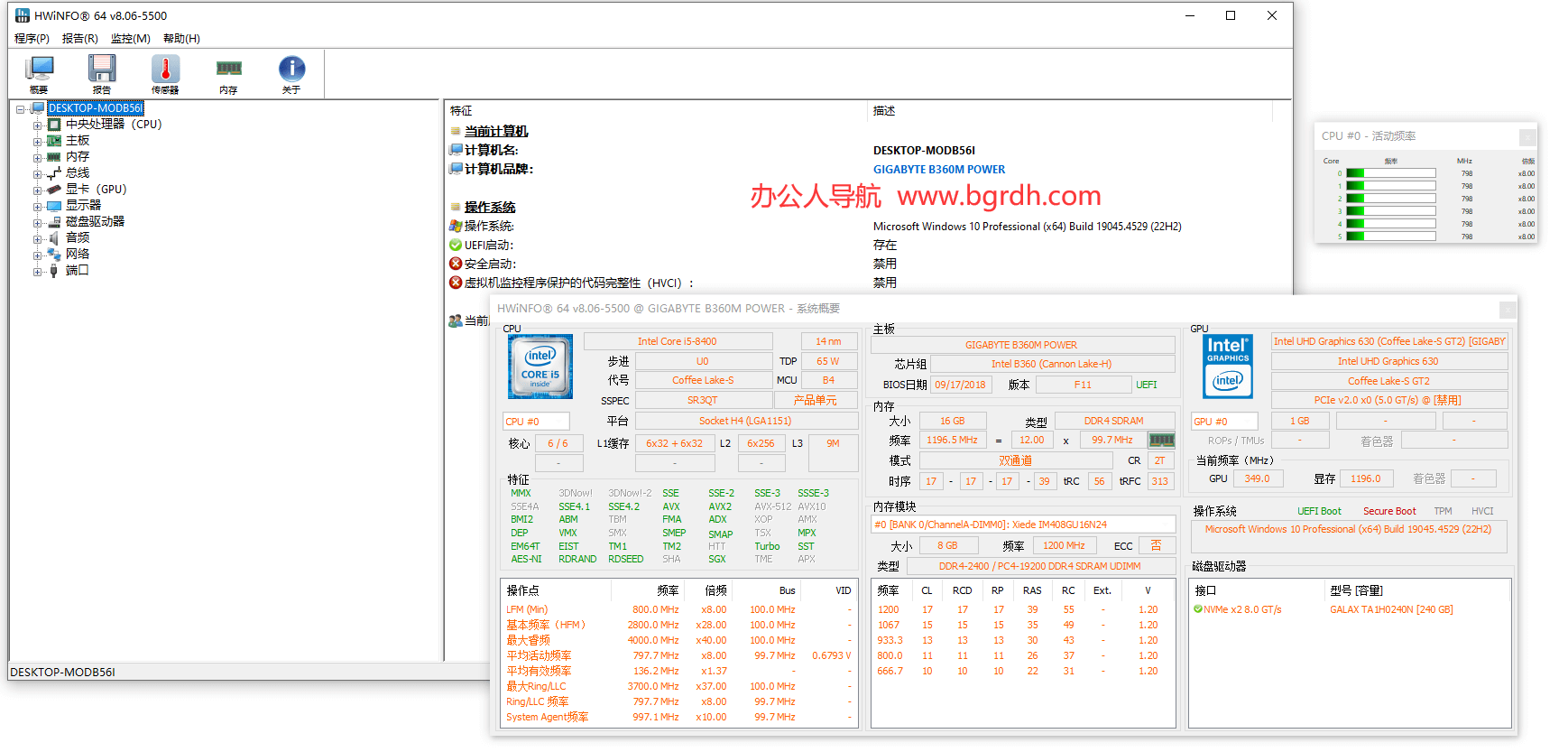Click Core 0 activity frequency bar
1568x752 pixels.
coord(1390,173)
